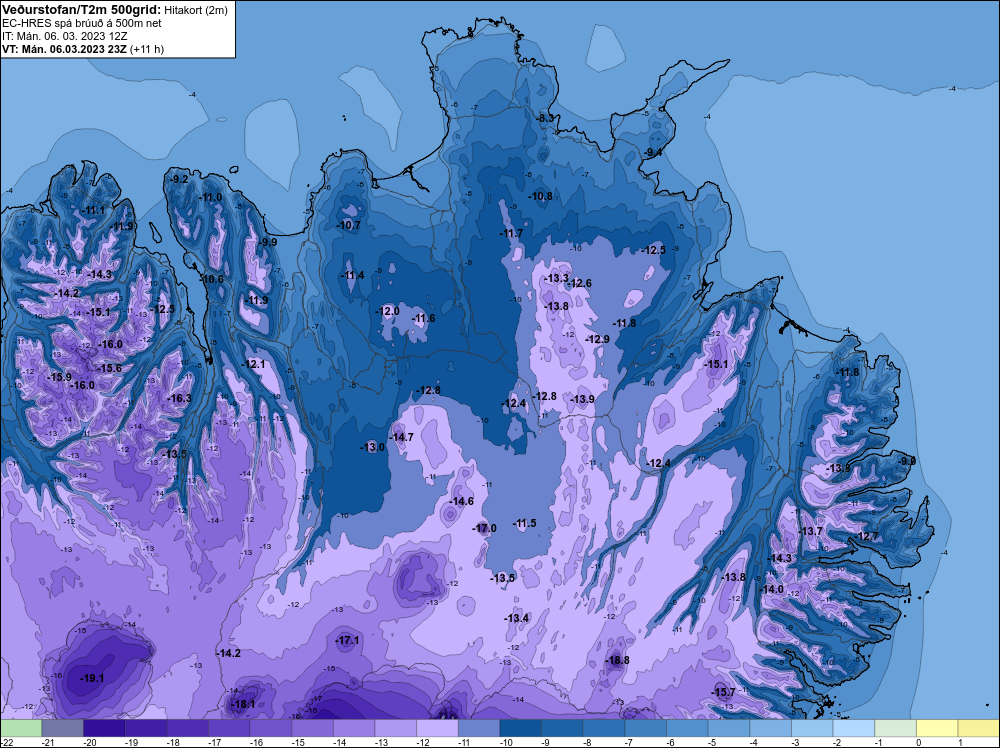
Task: Click the -10.7 temperature value
Action: [x=349, y=225]
